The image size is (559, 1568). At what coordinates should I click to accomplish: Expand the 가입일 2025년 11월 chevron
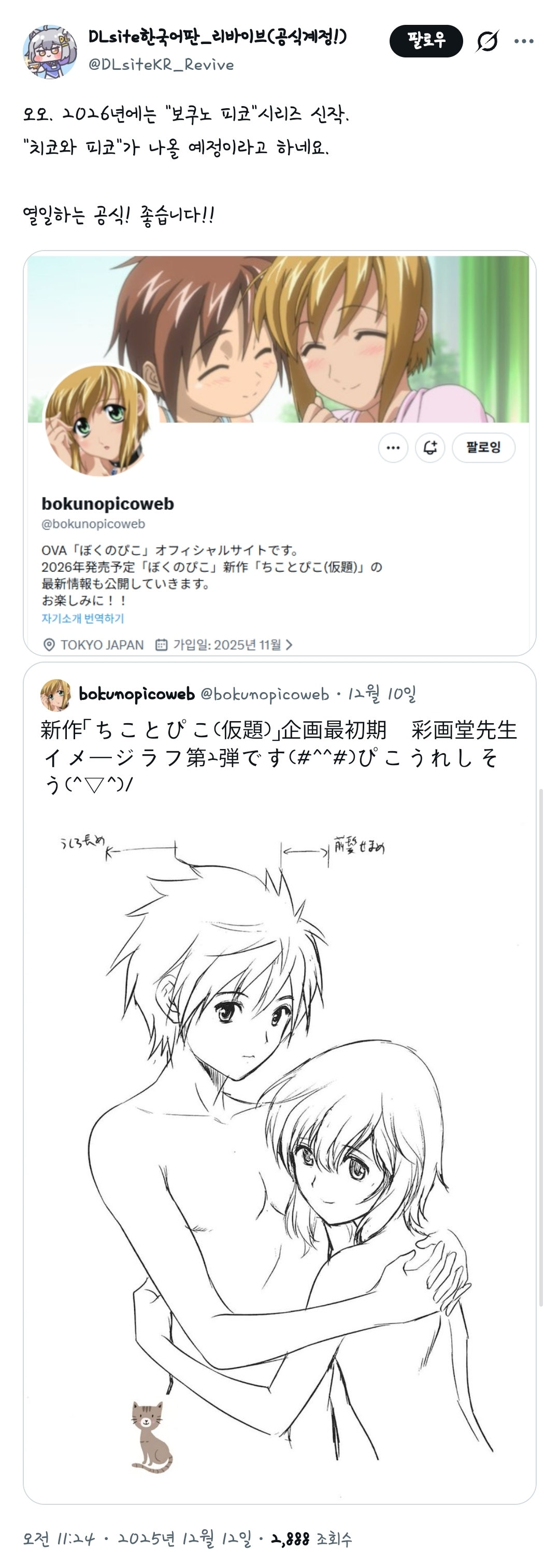[x=289, y=644]
